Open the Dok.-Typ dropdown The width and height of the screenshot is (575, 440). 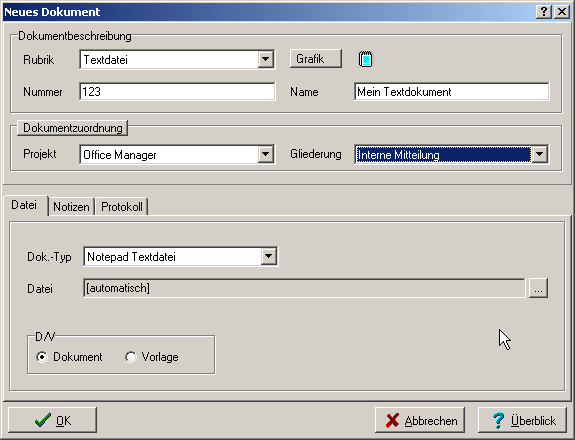coord(268,256)
